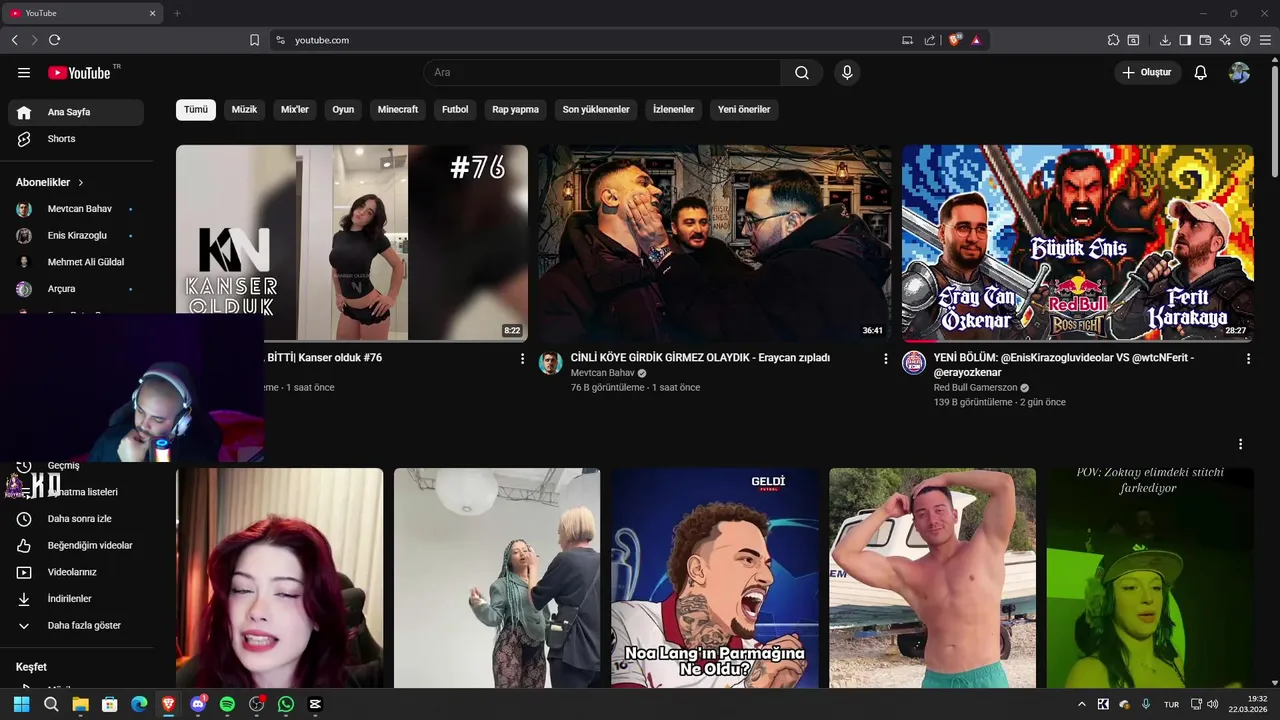Image resolution: width=1280 pixels, height=720 pixels.
Task: Reload the page
Action: [x=54, y=40]
